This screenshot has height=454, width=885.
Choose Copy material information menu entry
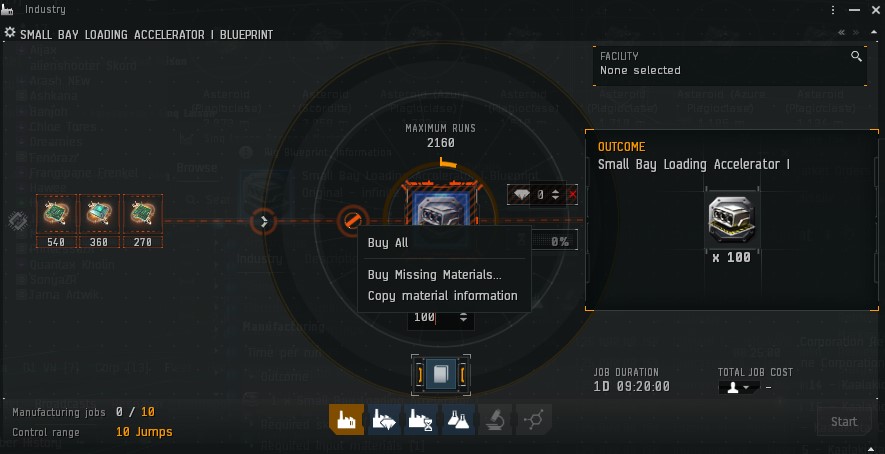pyautogui.click(x=442, y=296)
